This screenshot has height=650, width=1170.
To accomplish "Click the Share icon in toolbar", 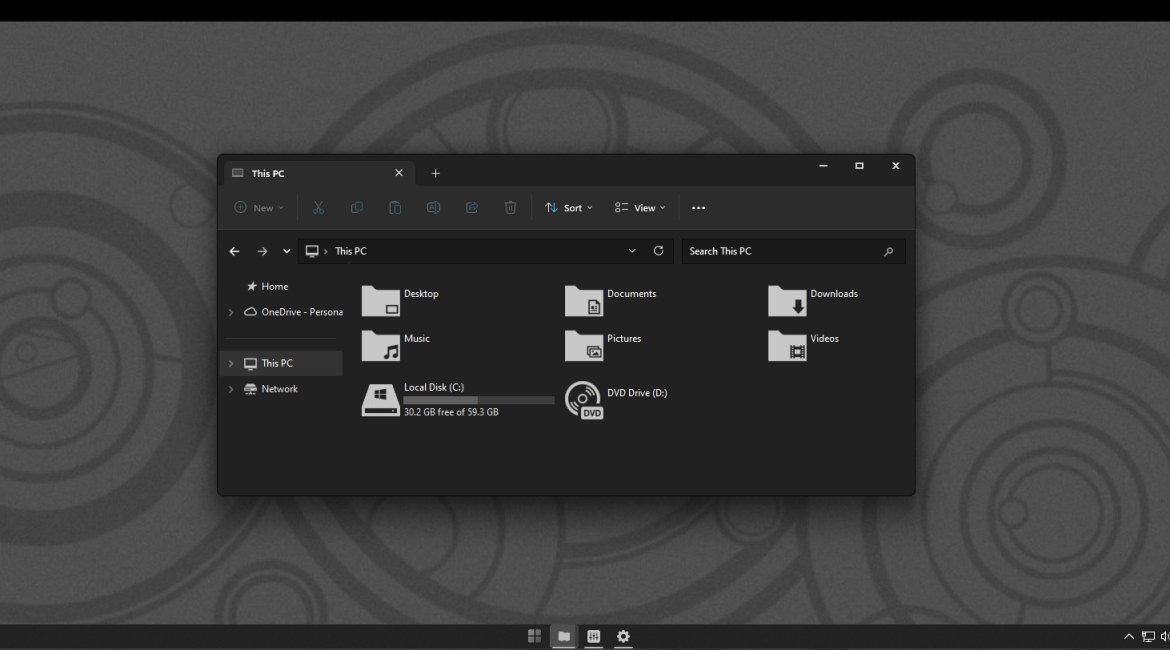I will 472,208.
